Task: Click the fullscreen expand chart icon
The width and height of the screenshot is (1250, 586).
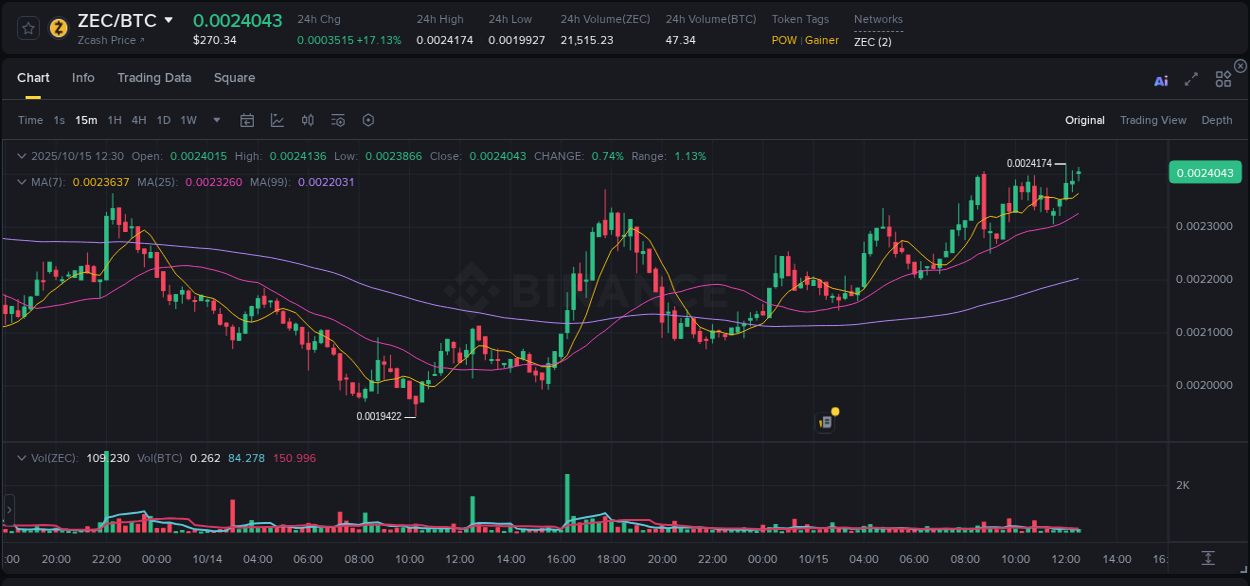Action: 1191,79
